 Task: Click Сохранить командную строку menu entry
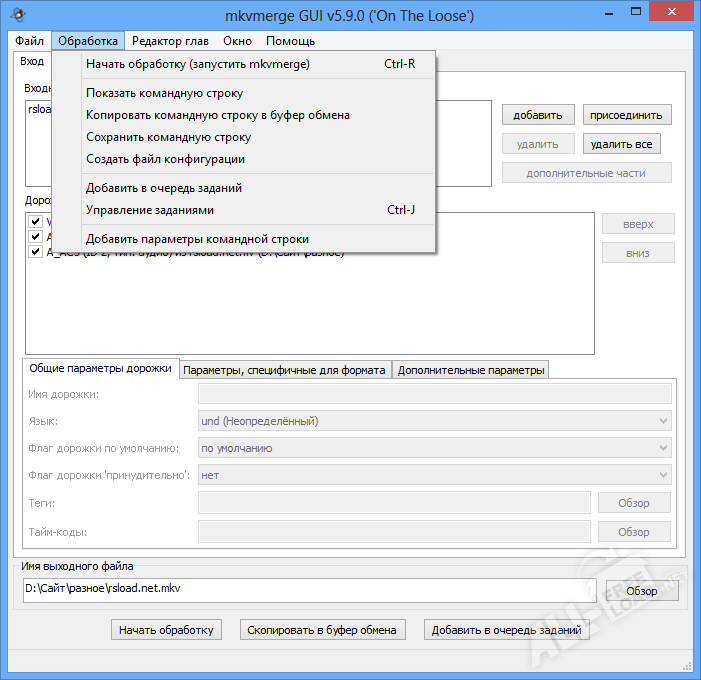tap(168, 137)
